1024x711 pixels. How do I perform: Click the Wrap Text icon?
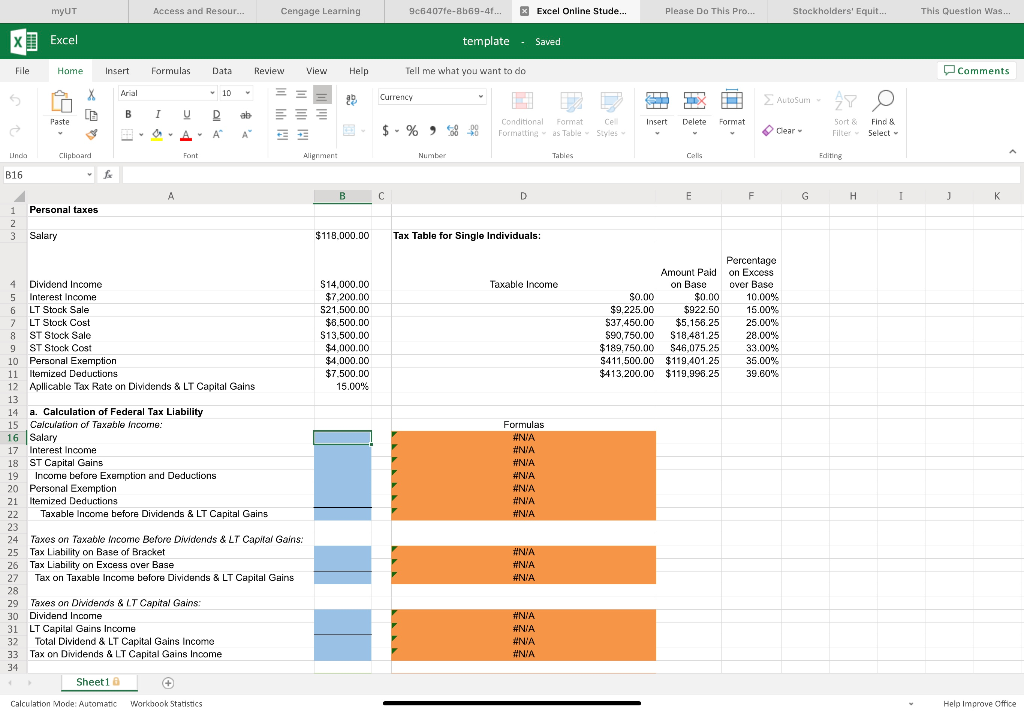coord(351,100)
